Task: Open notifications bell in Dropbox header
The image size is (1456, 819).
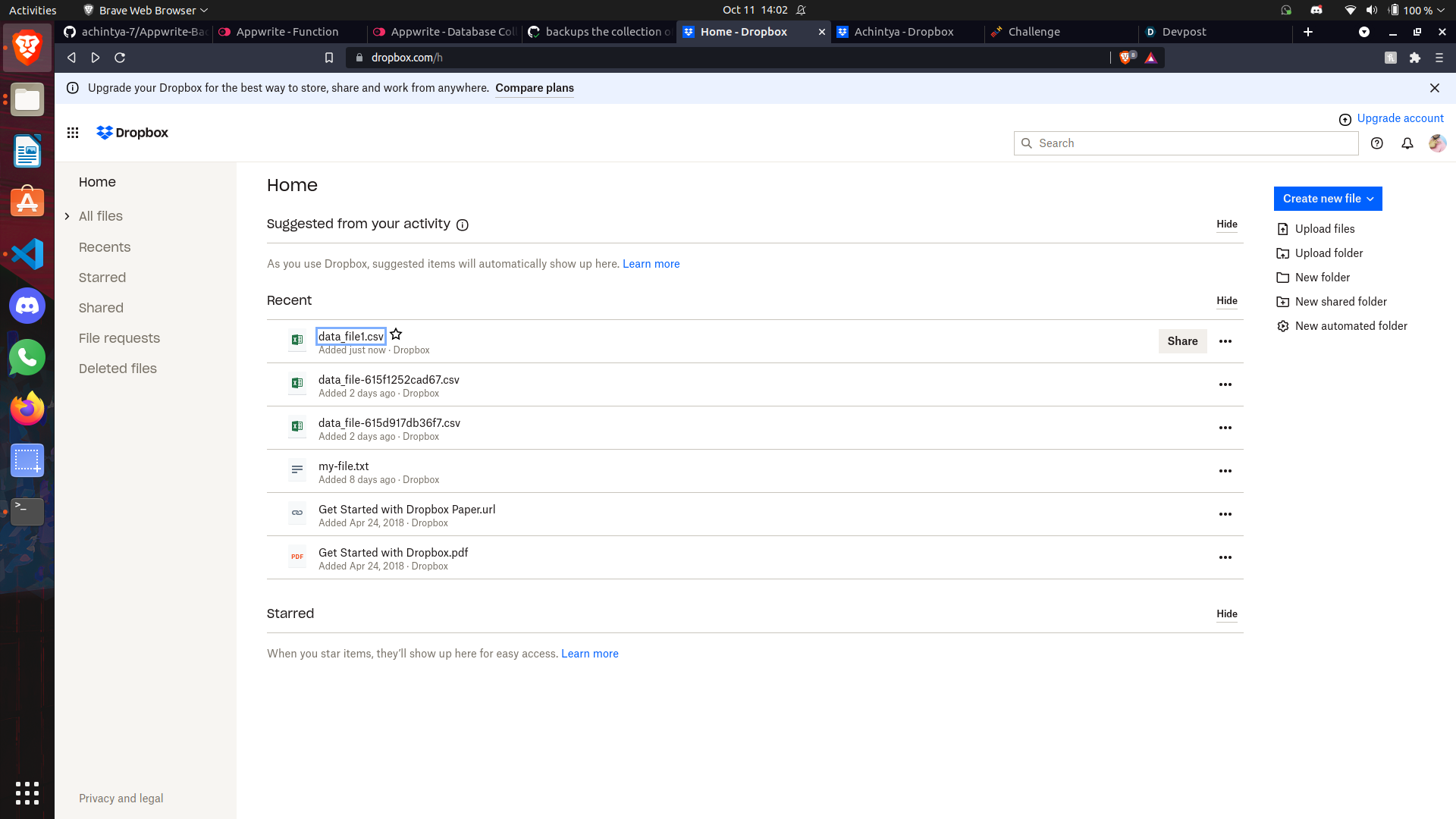Action: click(x=1407, y=143)
